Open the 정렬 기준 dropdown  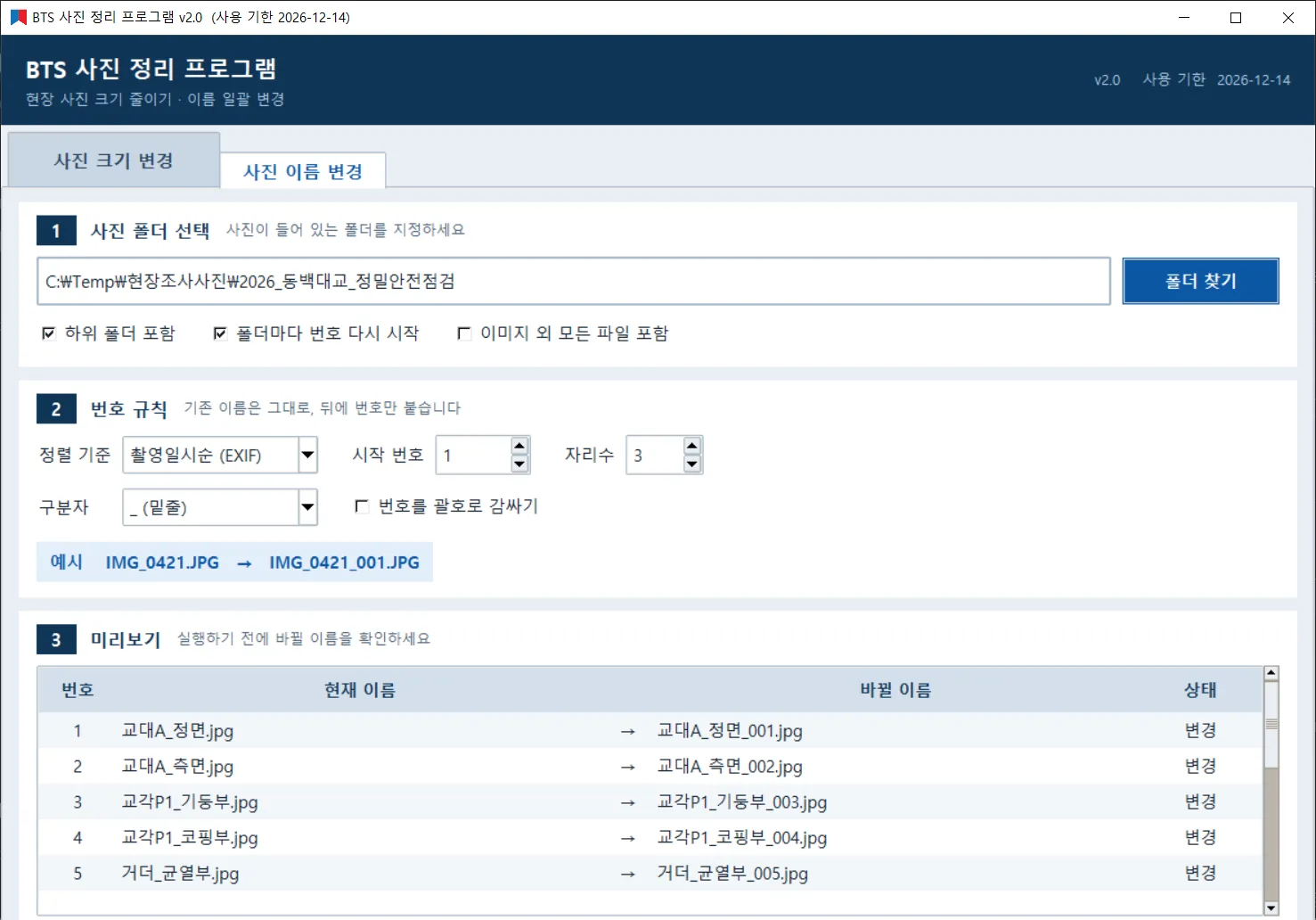point(307,456)
